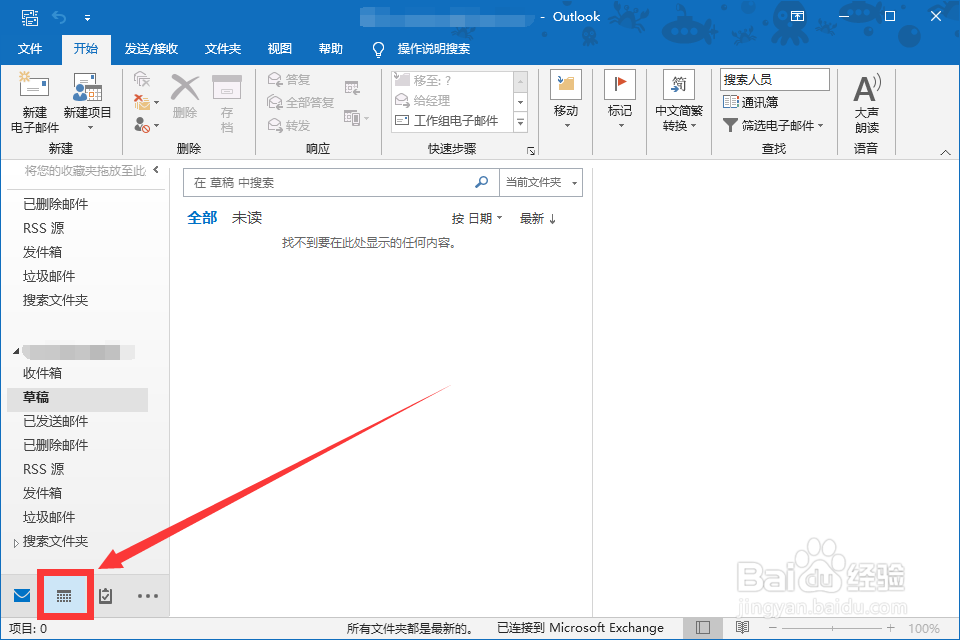Collapse the folder pane arrow

click(x=156, y=170)
